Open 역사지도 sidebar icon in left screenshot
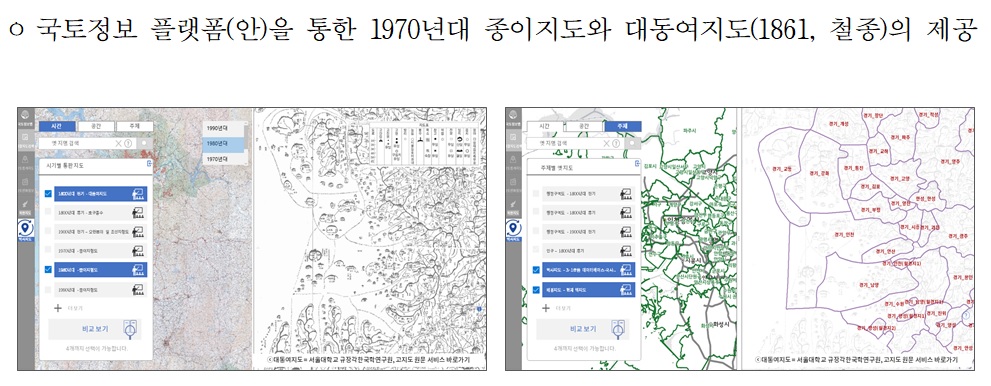Screen dimensions: 991x386 click(26, 230)
